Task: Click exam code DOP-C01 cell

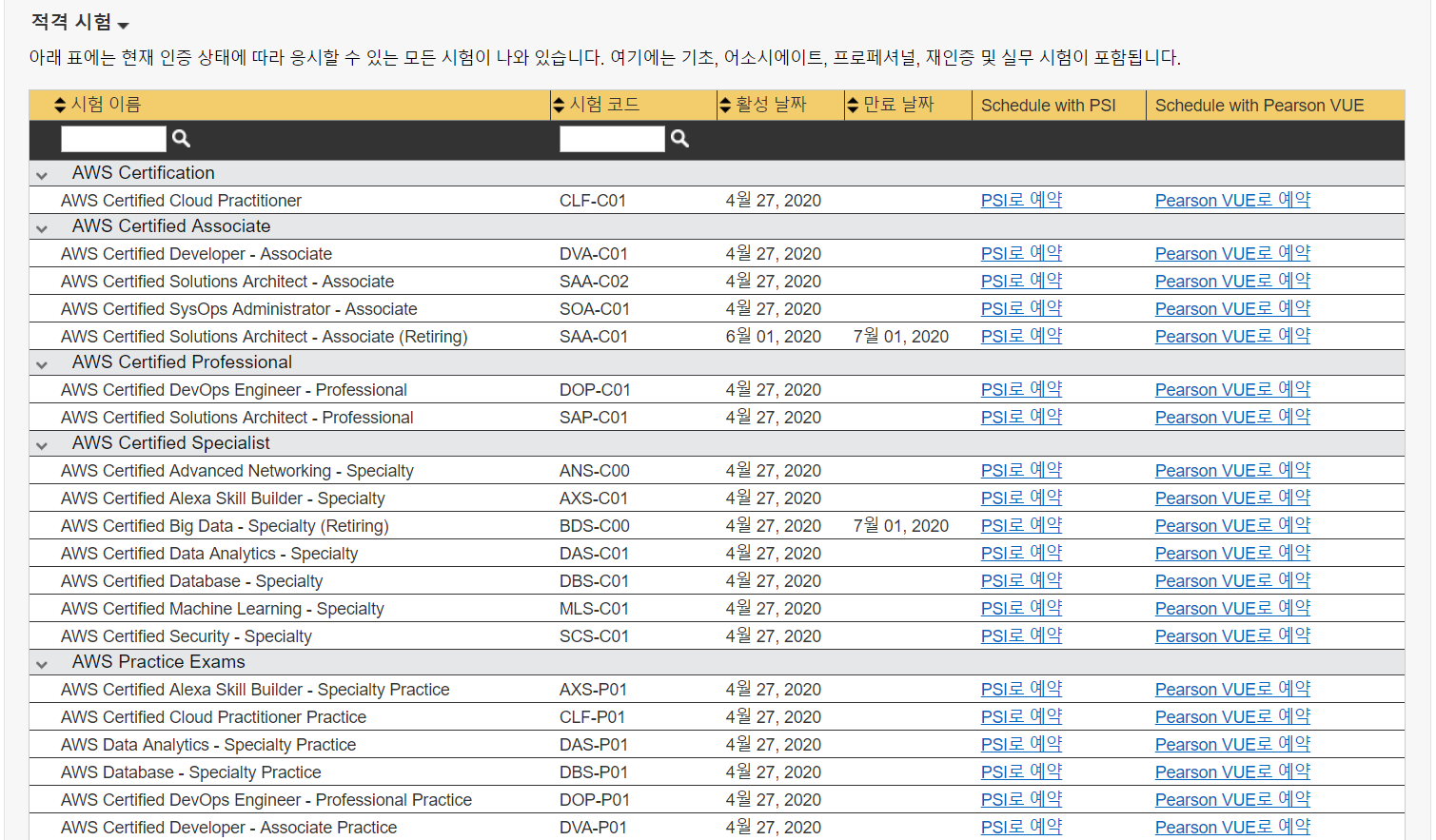Action: click(595, 390)
